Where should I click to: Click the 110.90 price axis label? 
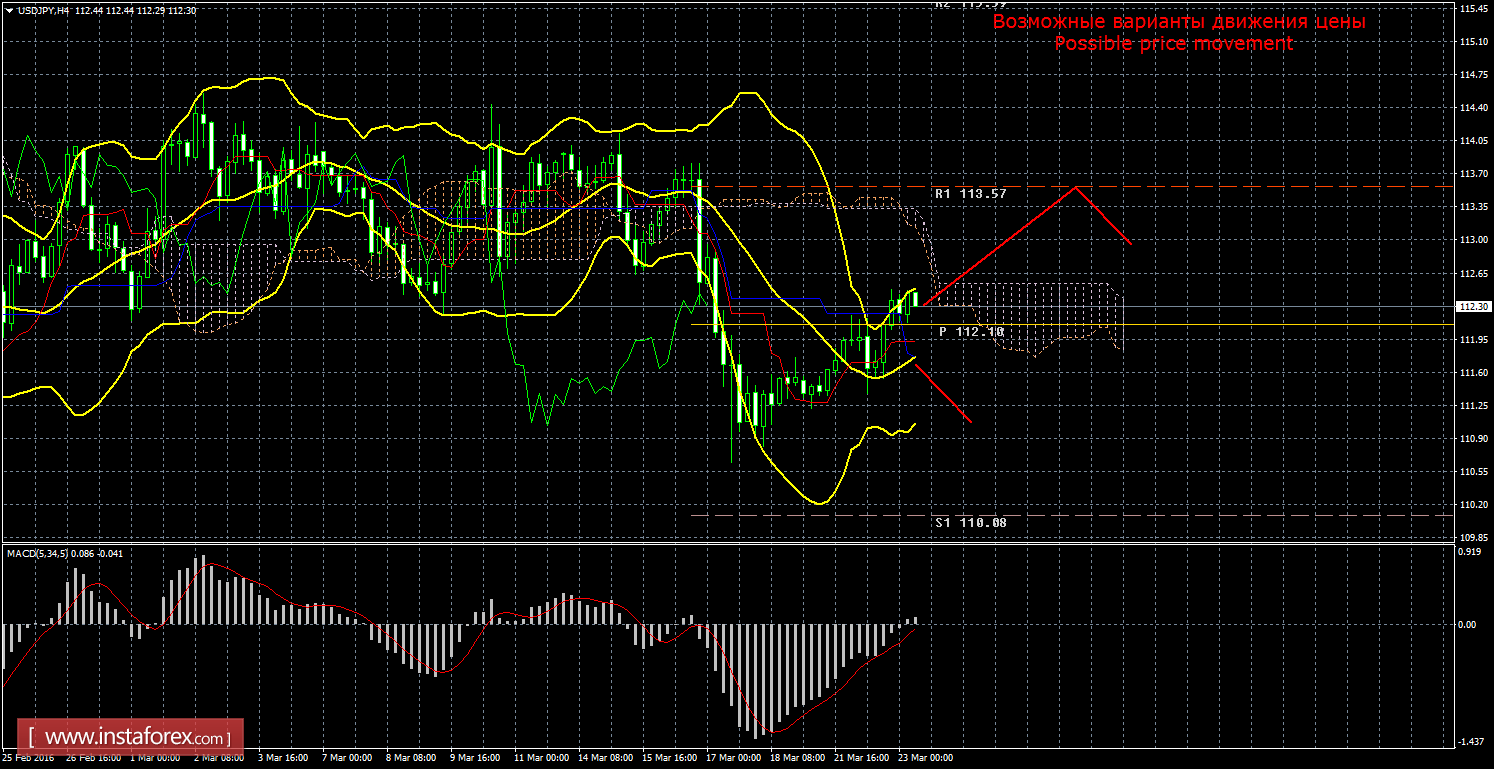[x=1474, y=439]
